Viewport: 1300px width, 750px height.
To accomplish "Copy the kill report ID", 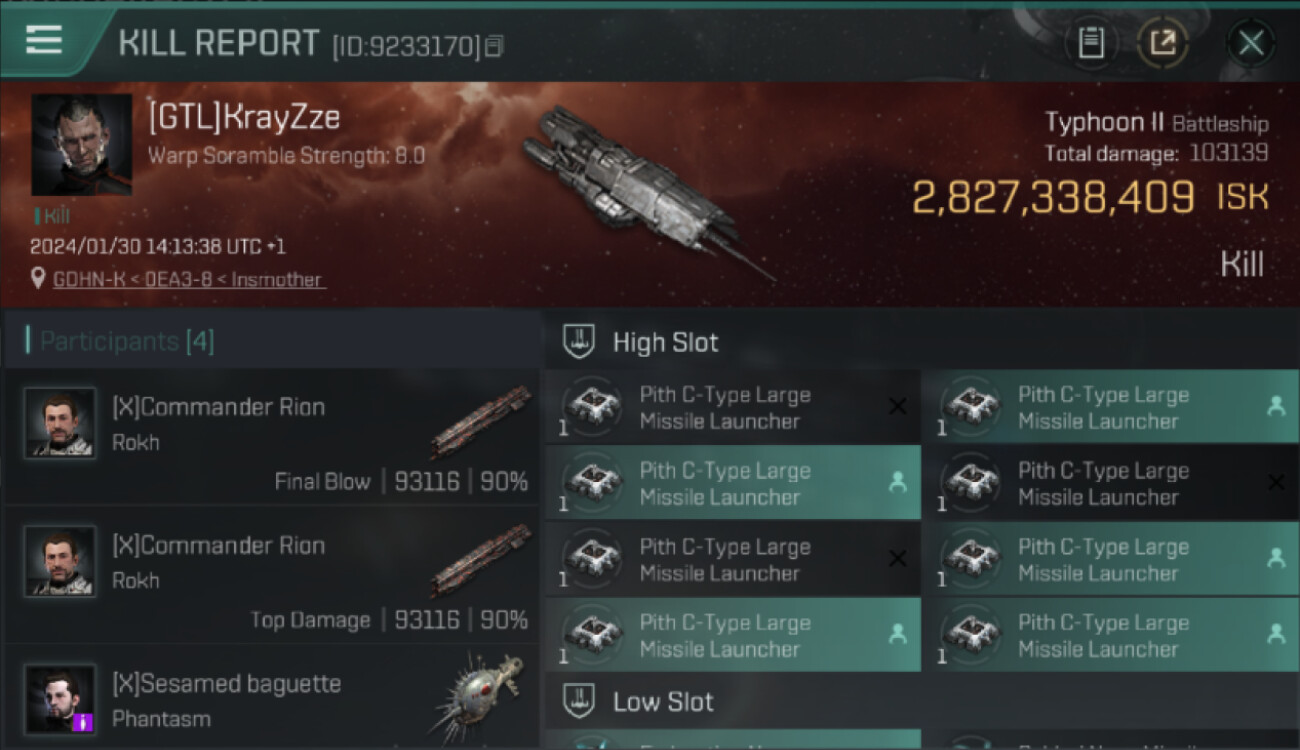I will pyautogui.click(x=495, y=46).
